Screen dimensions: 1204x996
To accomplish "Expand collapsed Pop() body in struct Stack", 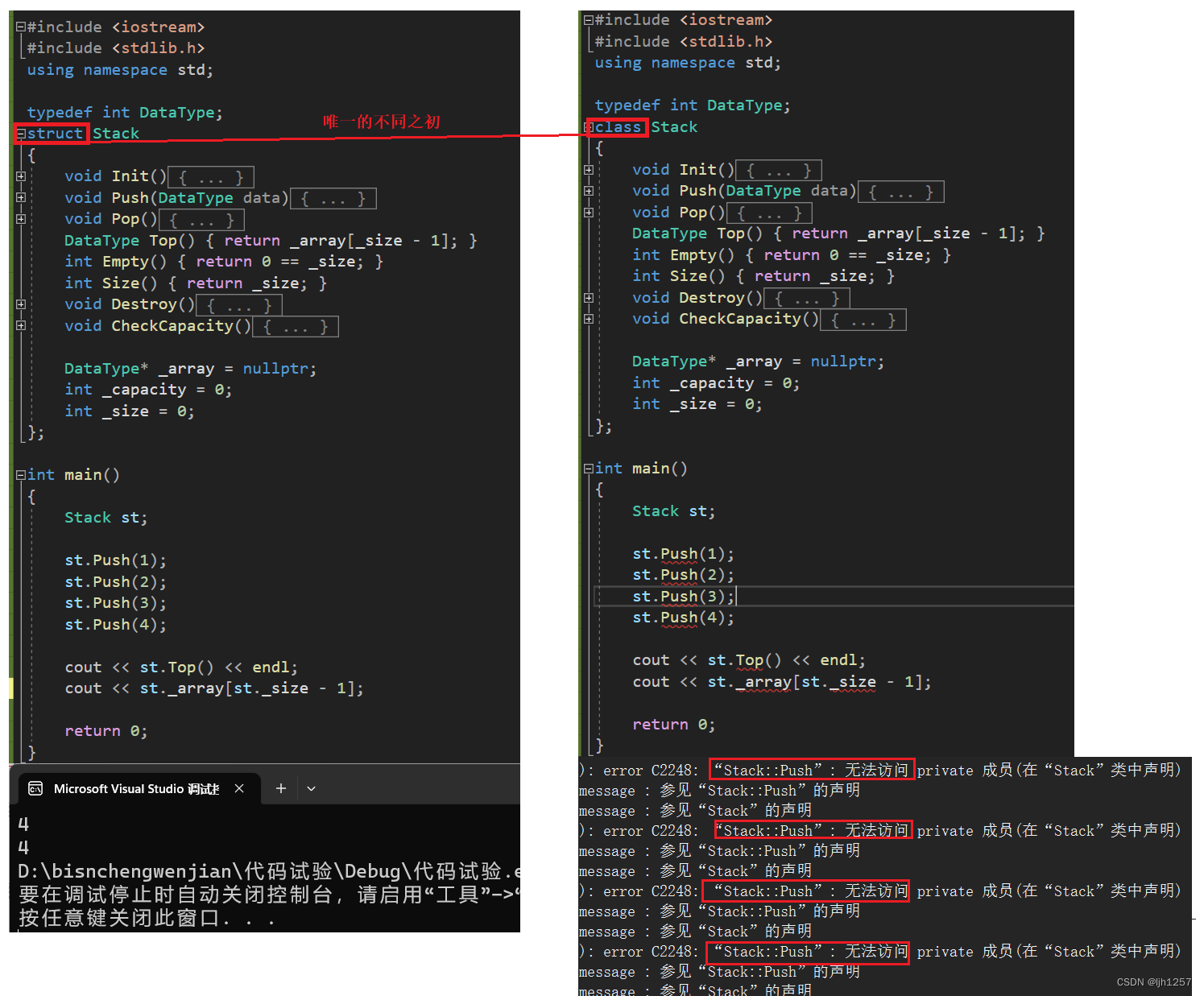I will [x=21, y=219].
